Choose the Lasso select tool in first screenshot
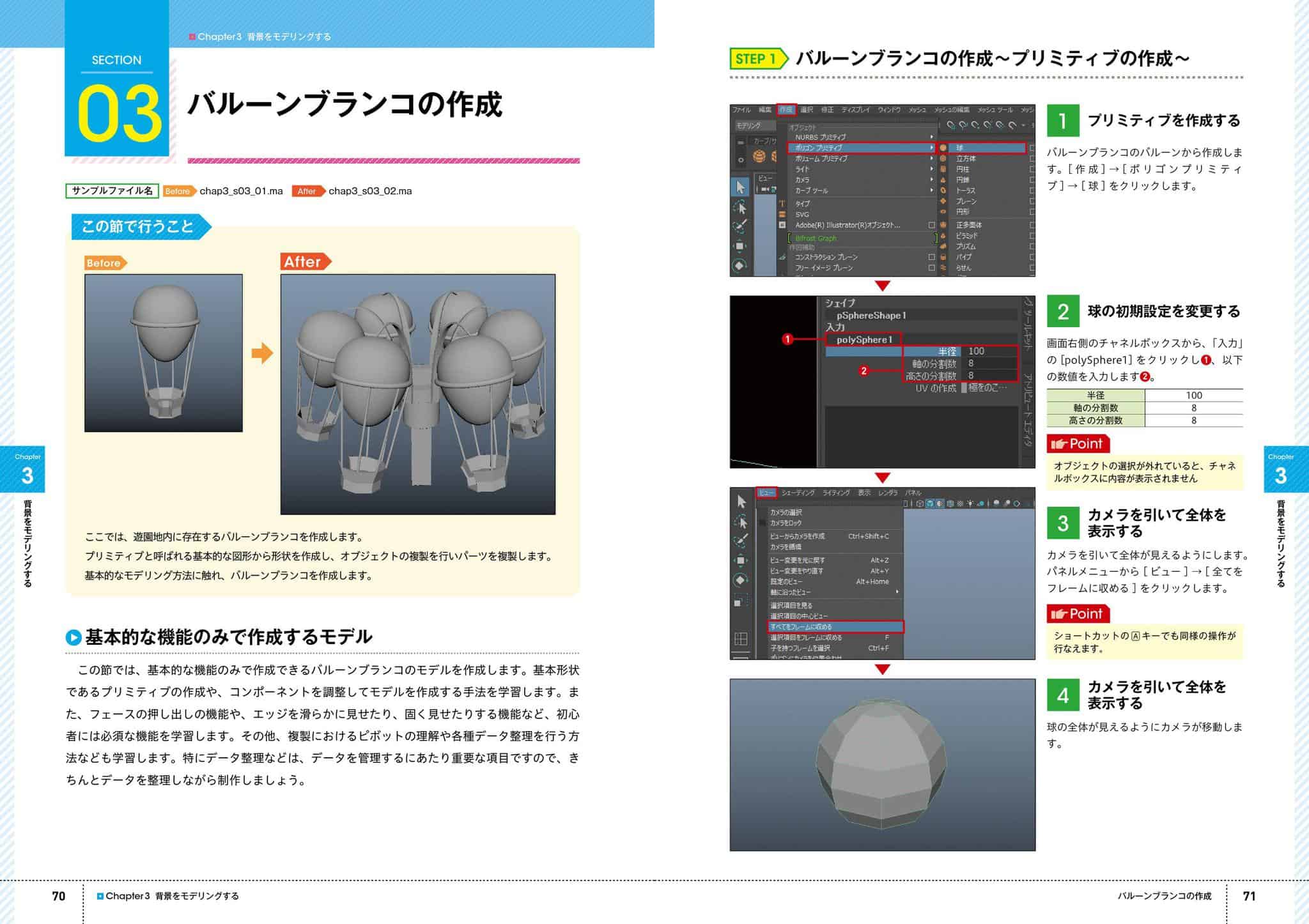This screenshot has width=1309, height=924. click(740, 207)
